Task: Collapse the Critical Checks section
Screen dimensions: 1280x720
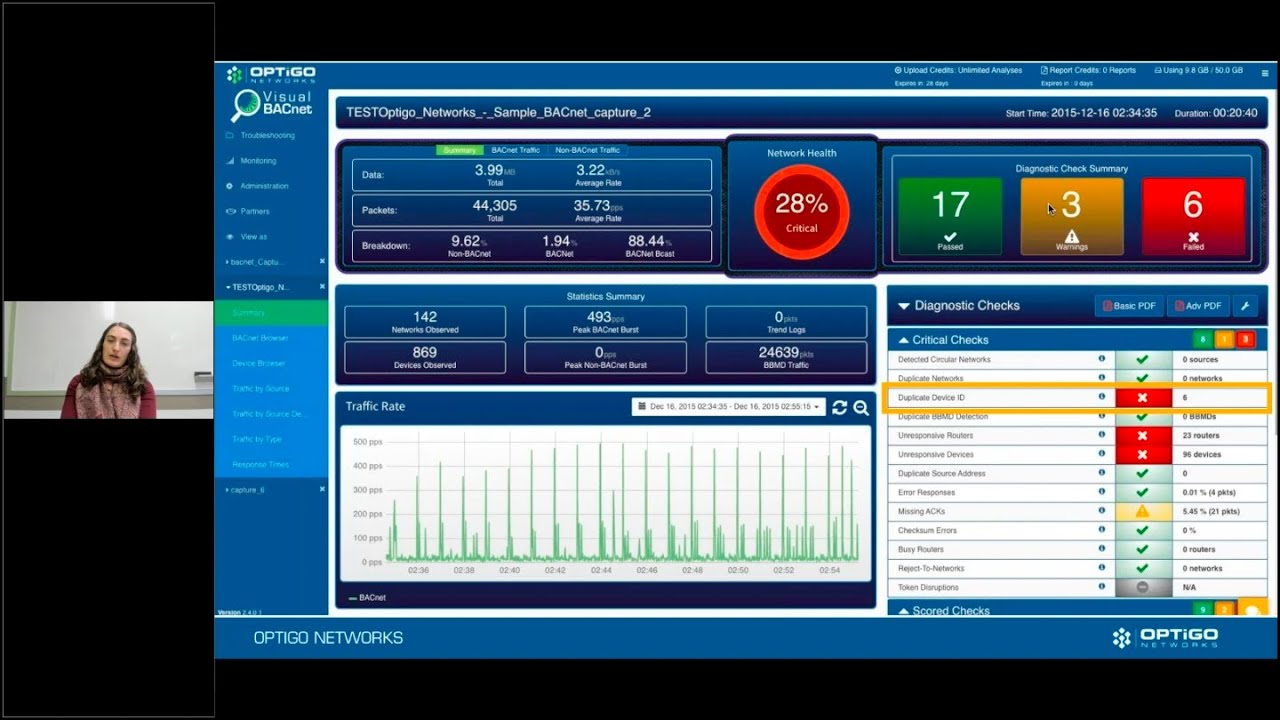Action: 904,340
